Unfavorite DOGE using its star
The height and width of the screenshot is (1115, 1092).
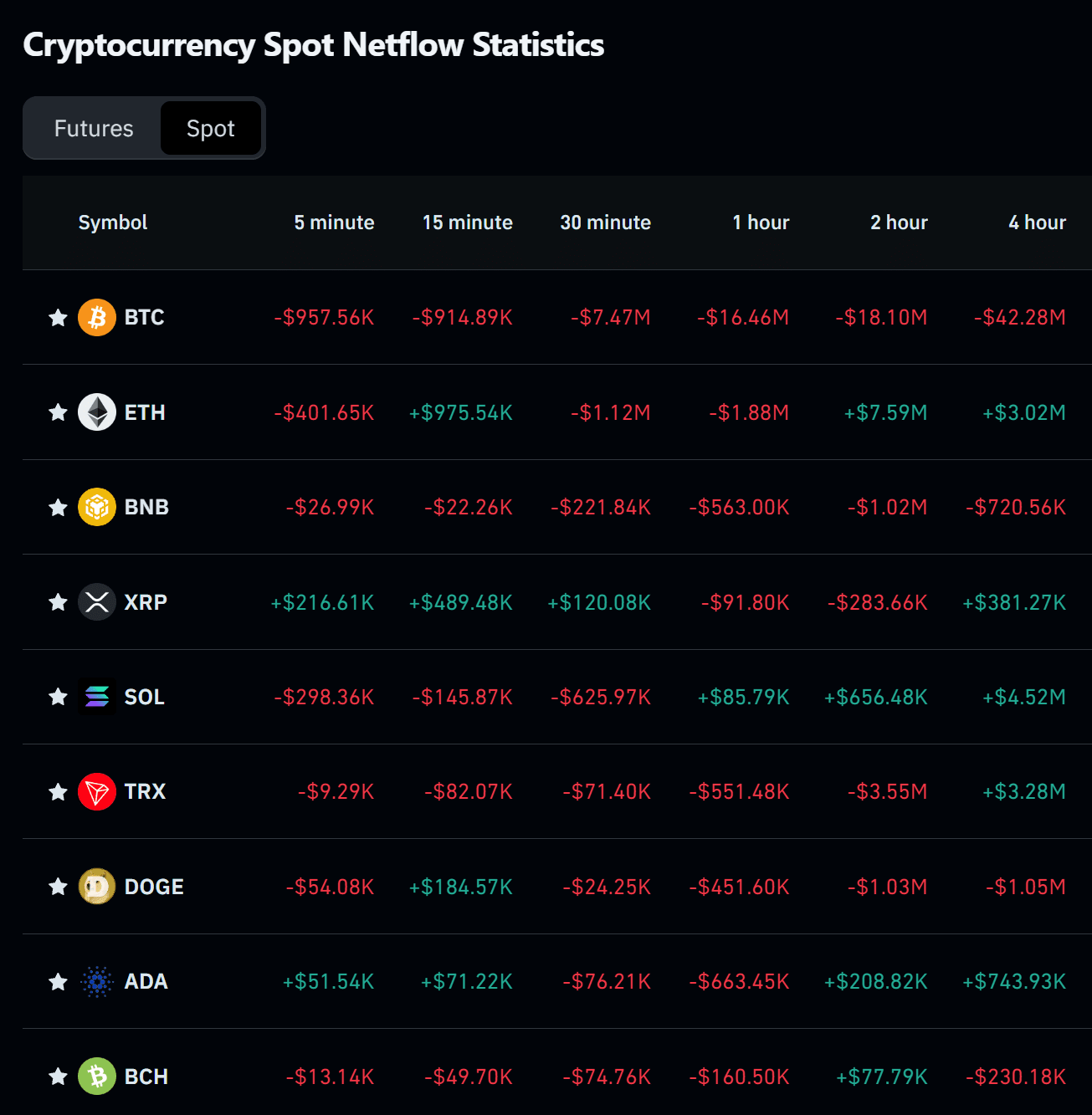click(x=58, y=887)
